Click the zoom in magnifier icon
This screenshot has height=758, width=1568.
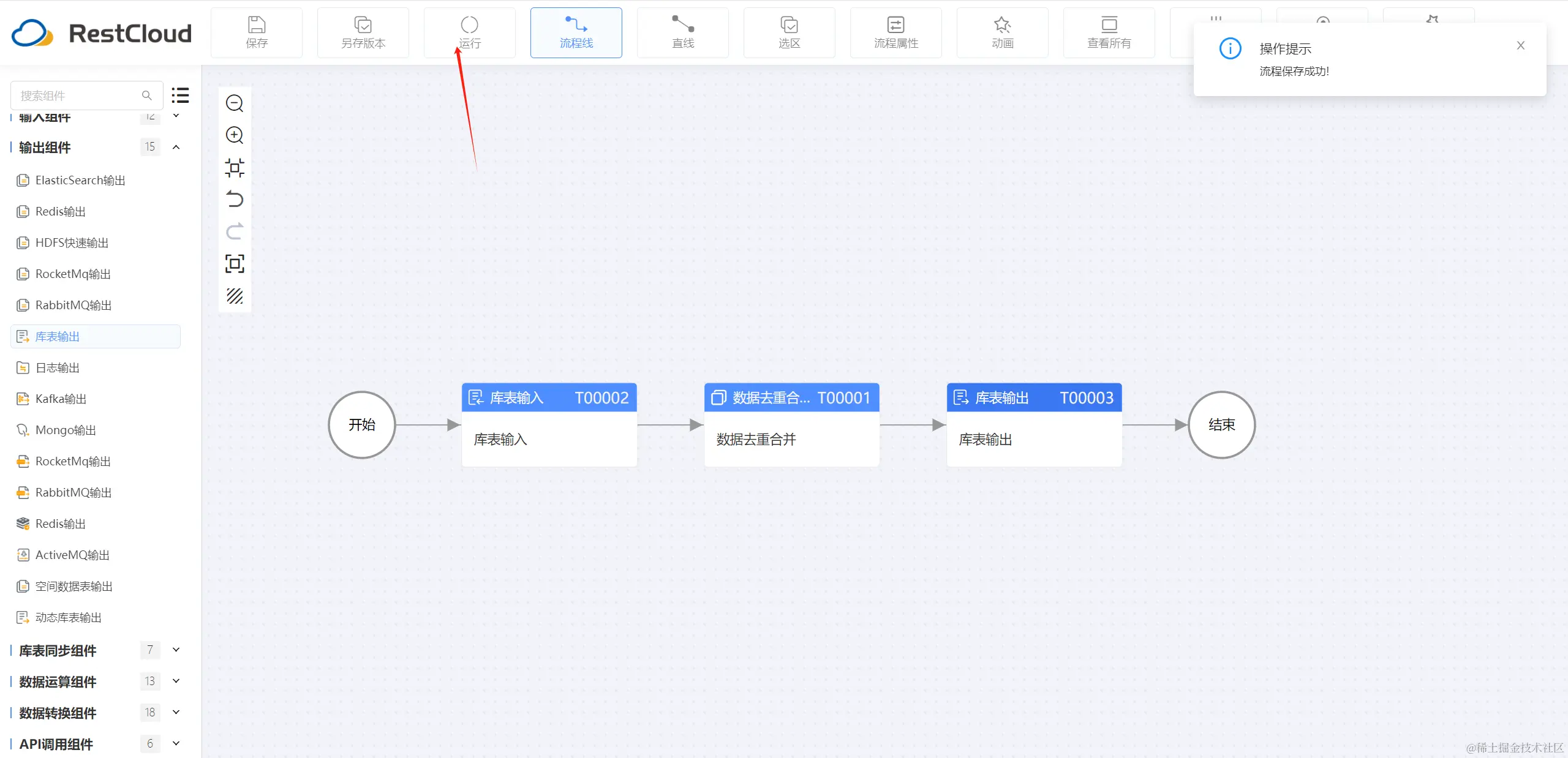click(x=235, y=135)
